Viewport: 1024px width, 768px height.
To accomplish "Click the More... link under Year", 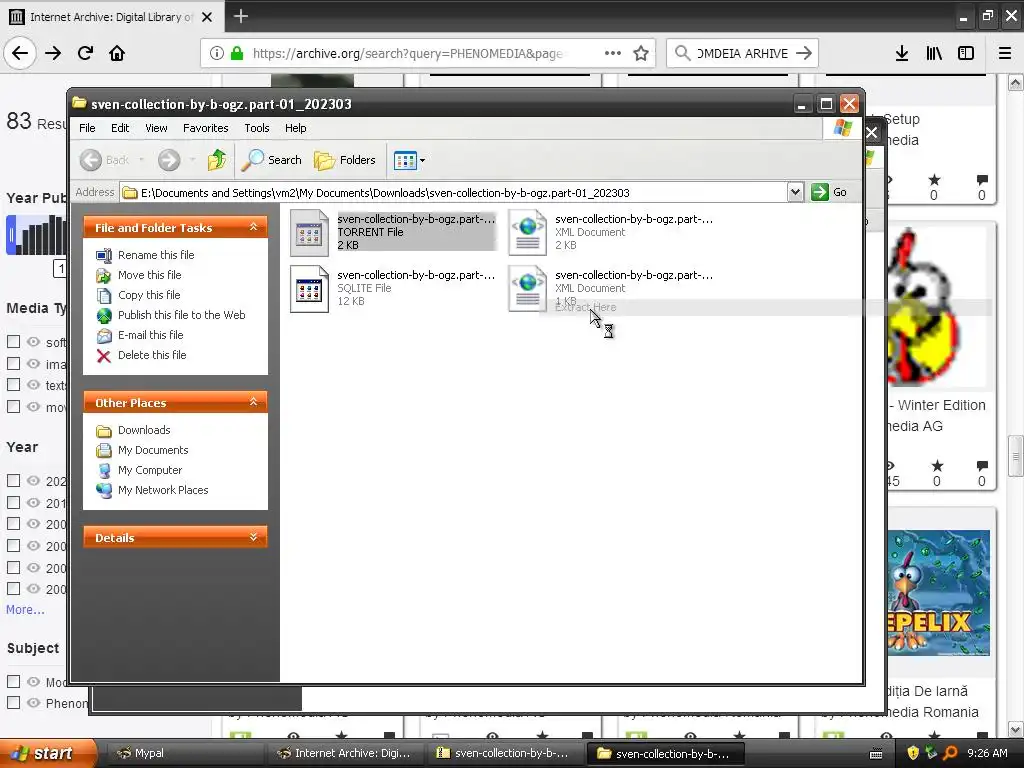I will 25,609.
